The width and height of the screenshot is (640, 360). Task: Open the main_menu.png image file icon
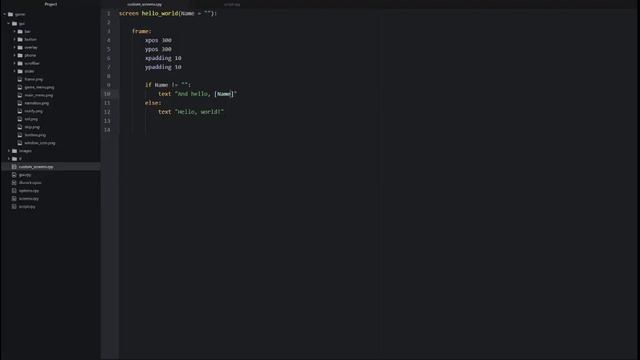coord(20,95)
